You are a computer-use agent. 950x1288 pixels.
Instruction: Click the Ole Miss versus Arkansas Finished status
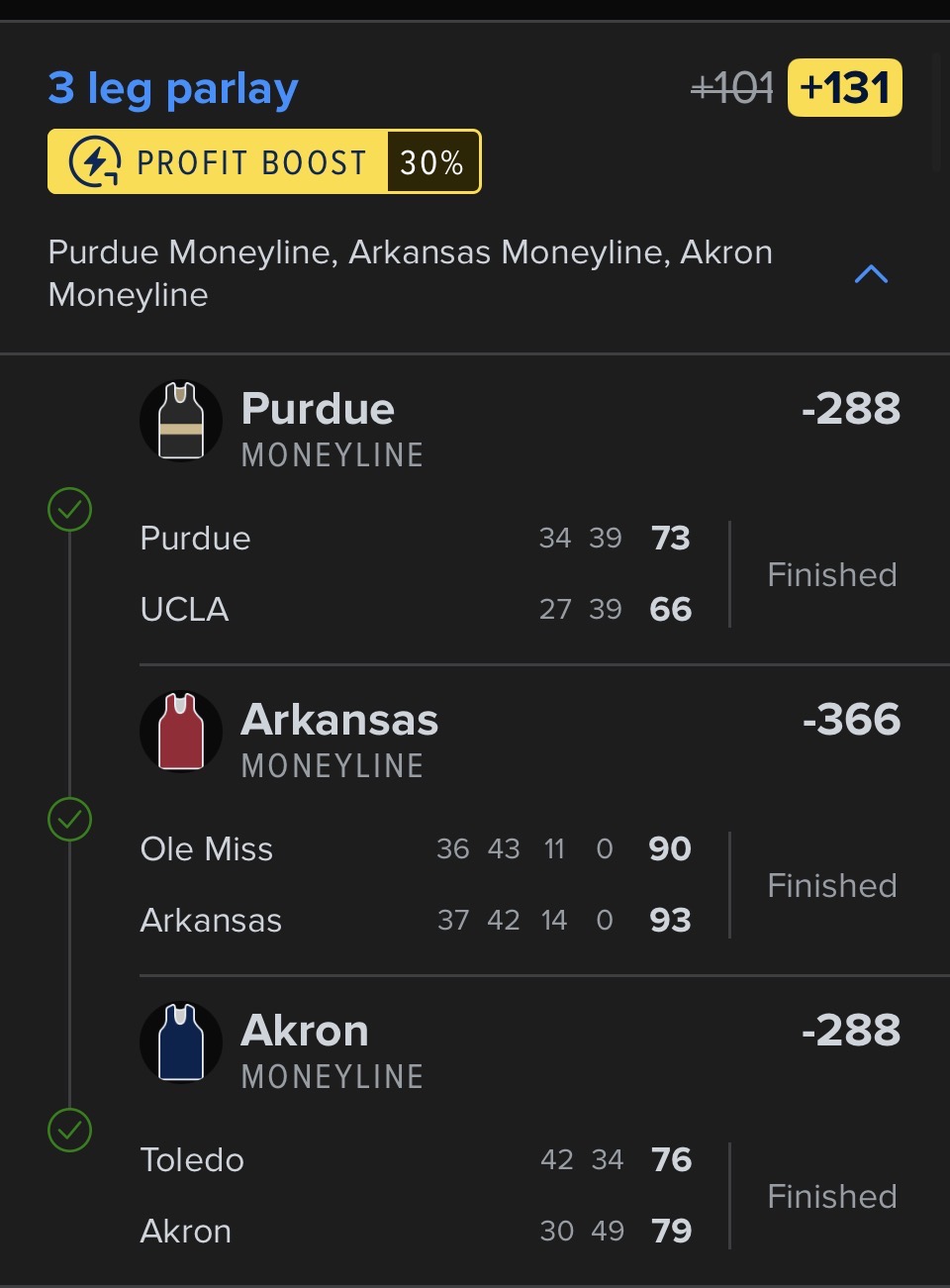(x=832, y=886)
